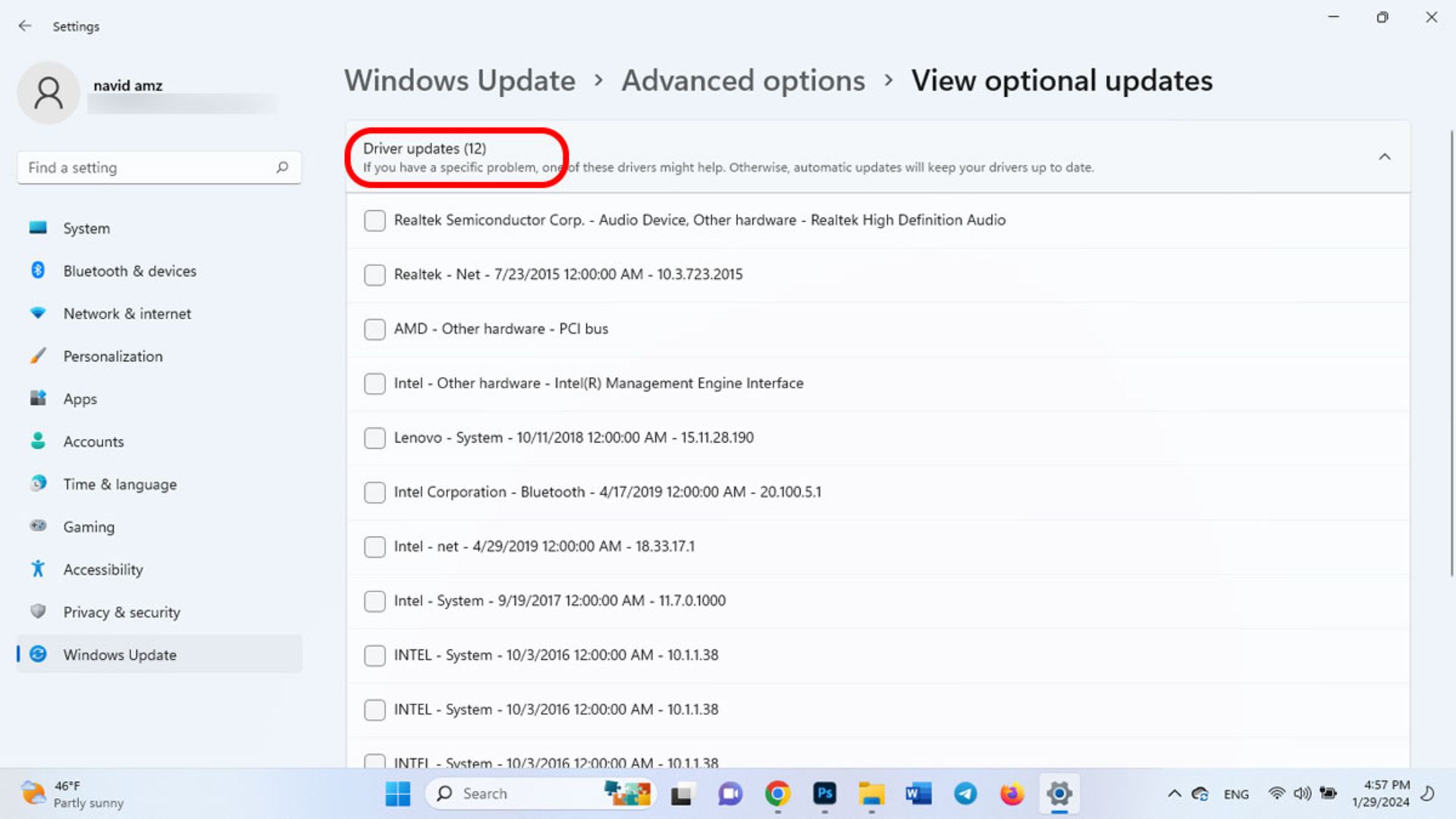Viewport: 1456px width, 819px height.
Task: Click the search magnifier in Find a setting
Action: tap(282, 167)
